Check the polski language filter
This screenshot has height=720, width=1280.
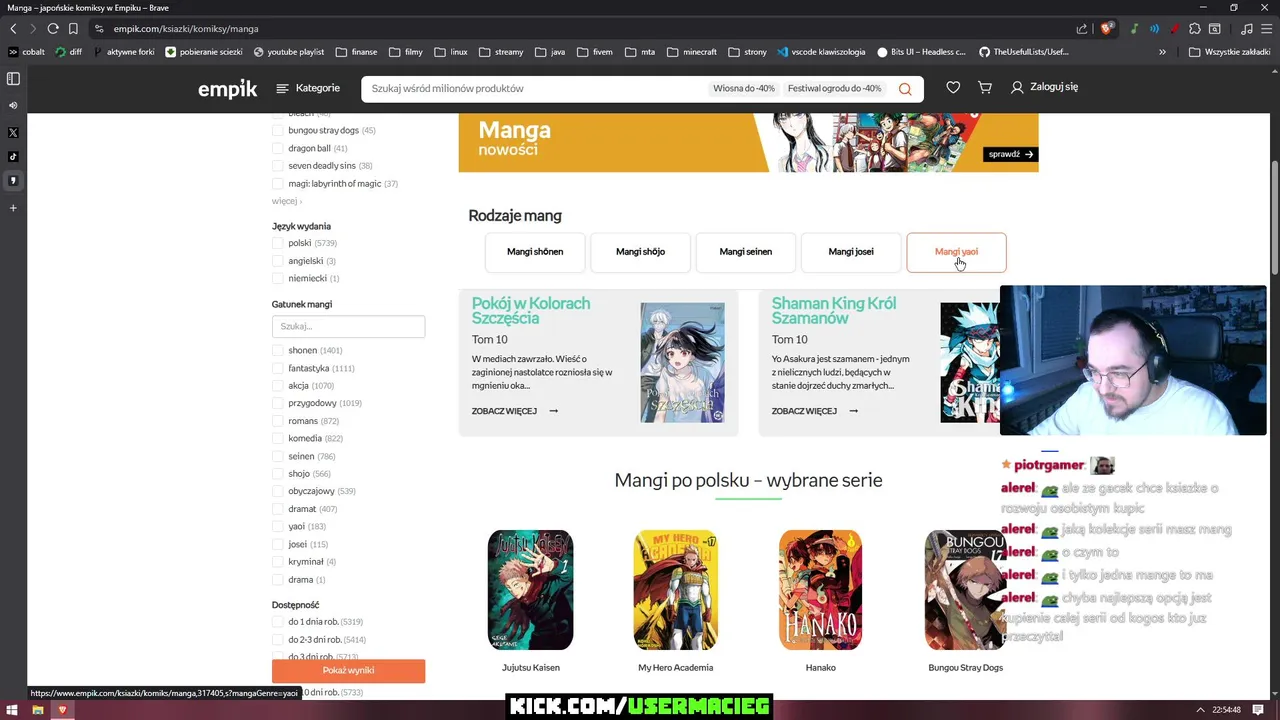click(279, 243)
